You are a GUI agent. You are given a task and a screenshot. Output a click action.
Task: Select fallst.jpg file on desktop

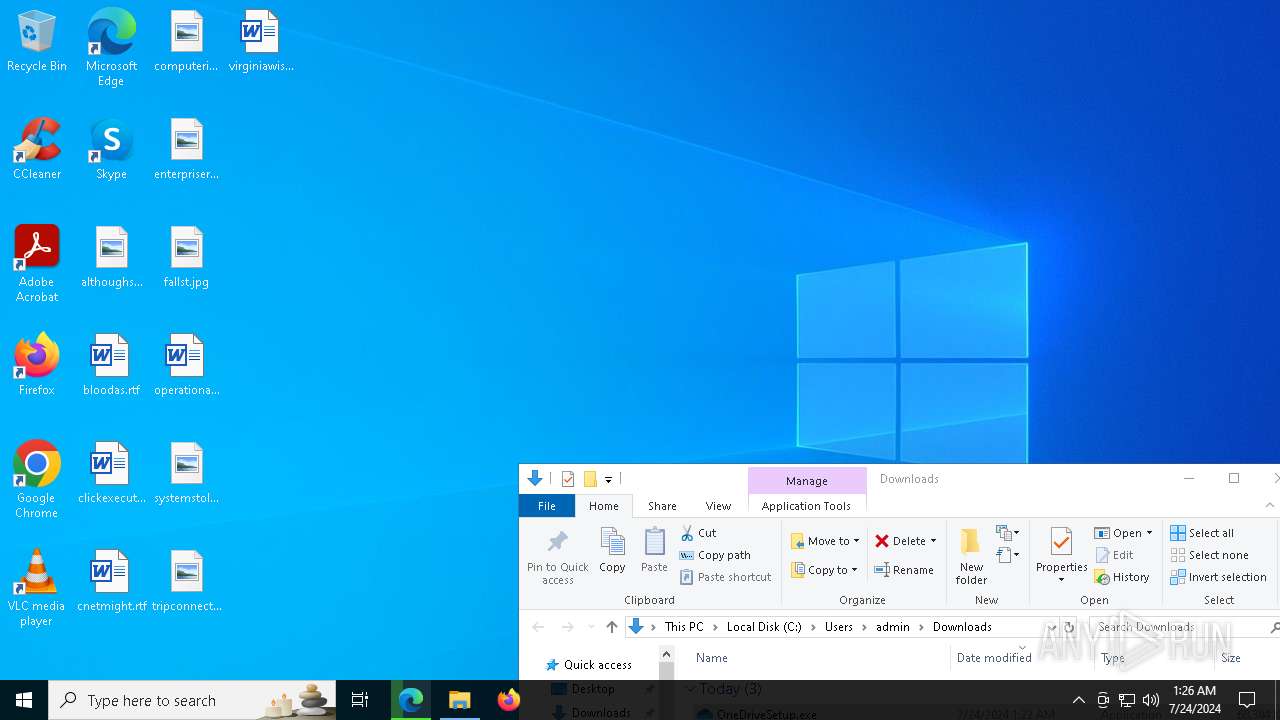186,258
